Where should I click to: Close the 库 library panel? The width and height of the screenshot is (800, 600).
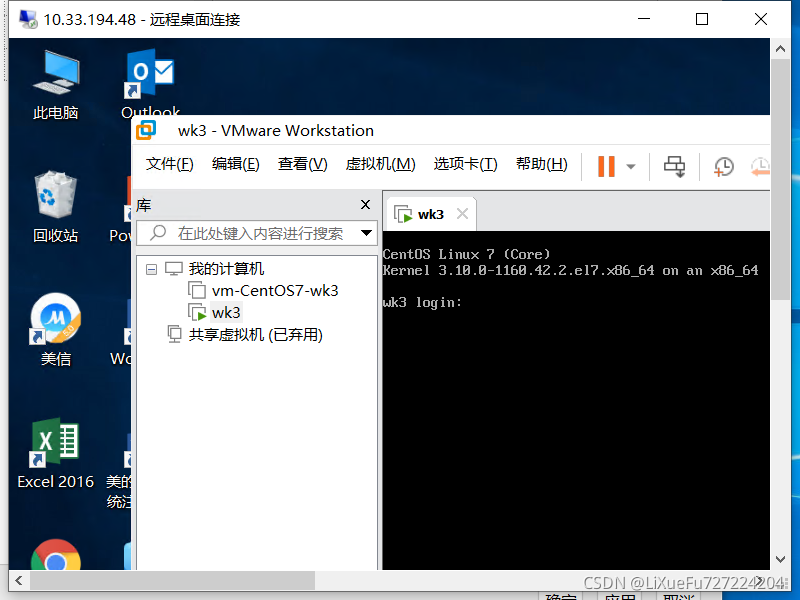pyautogui.click(x=365, y=205)
